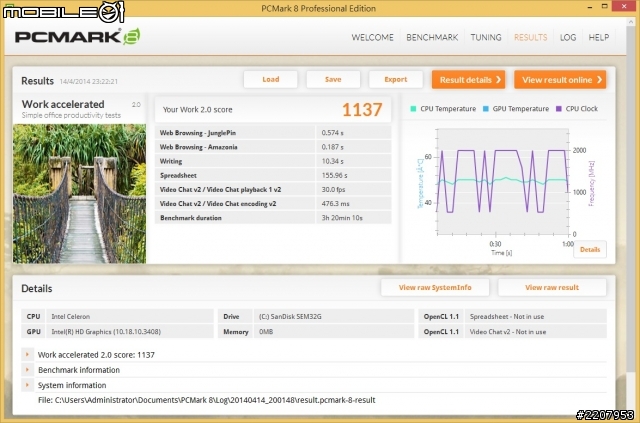This screenshot has width=640, height=423.
Task: Open graph Details button
Action: click(x=590, y=249)
